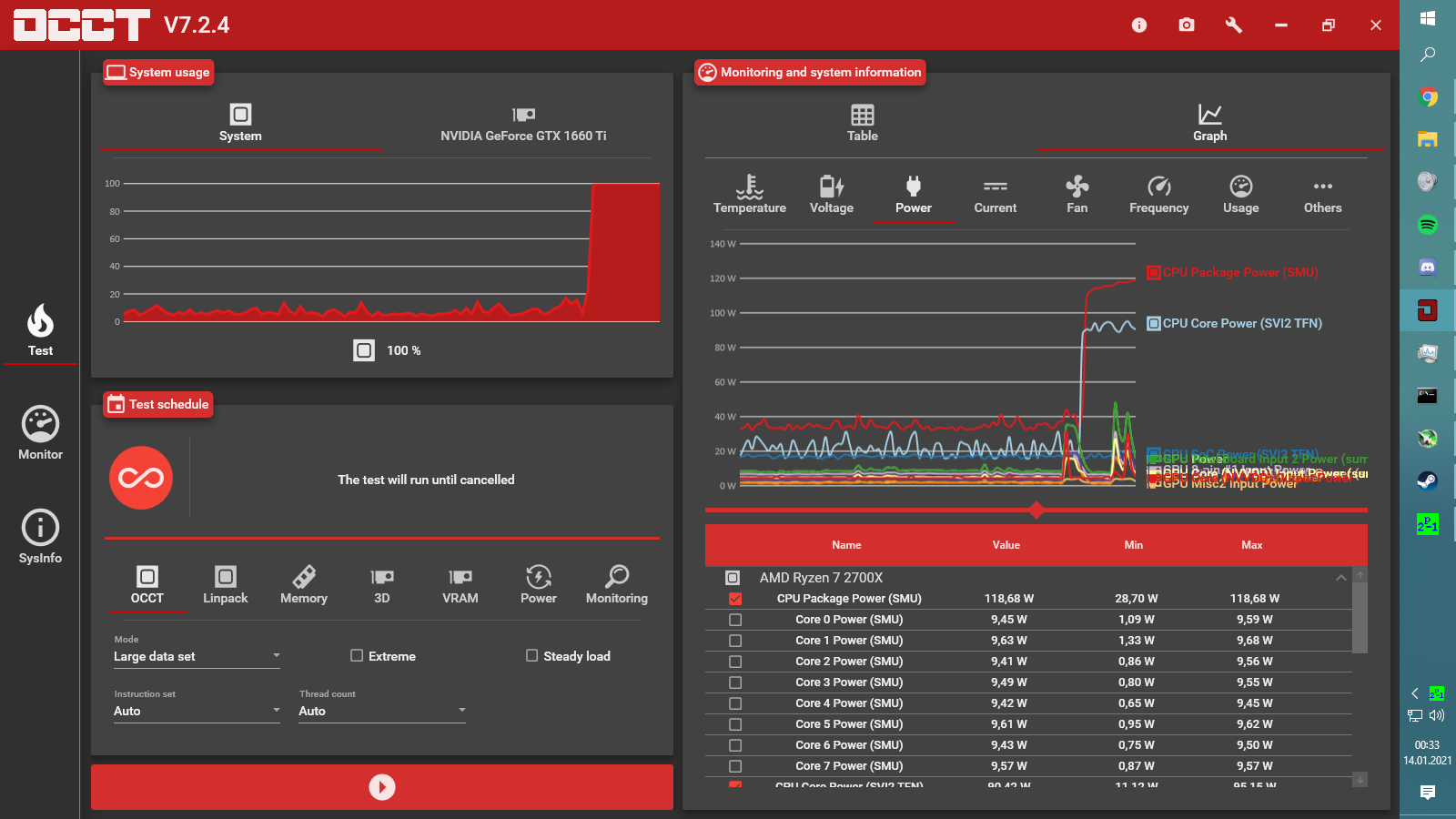Open the Instruction set dropdown

pyautogui.click(x=197, y=711)
